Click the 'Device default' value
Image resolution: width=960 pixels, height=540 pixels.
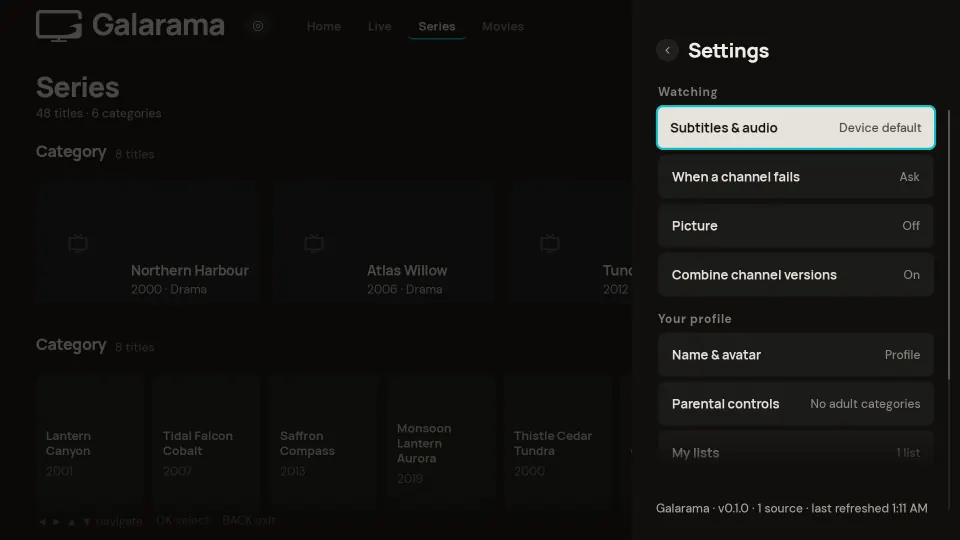click(880, 127)
